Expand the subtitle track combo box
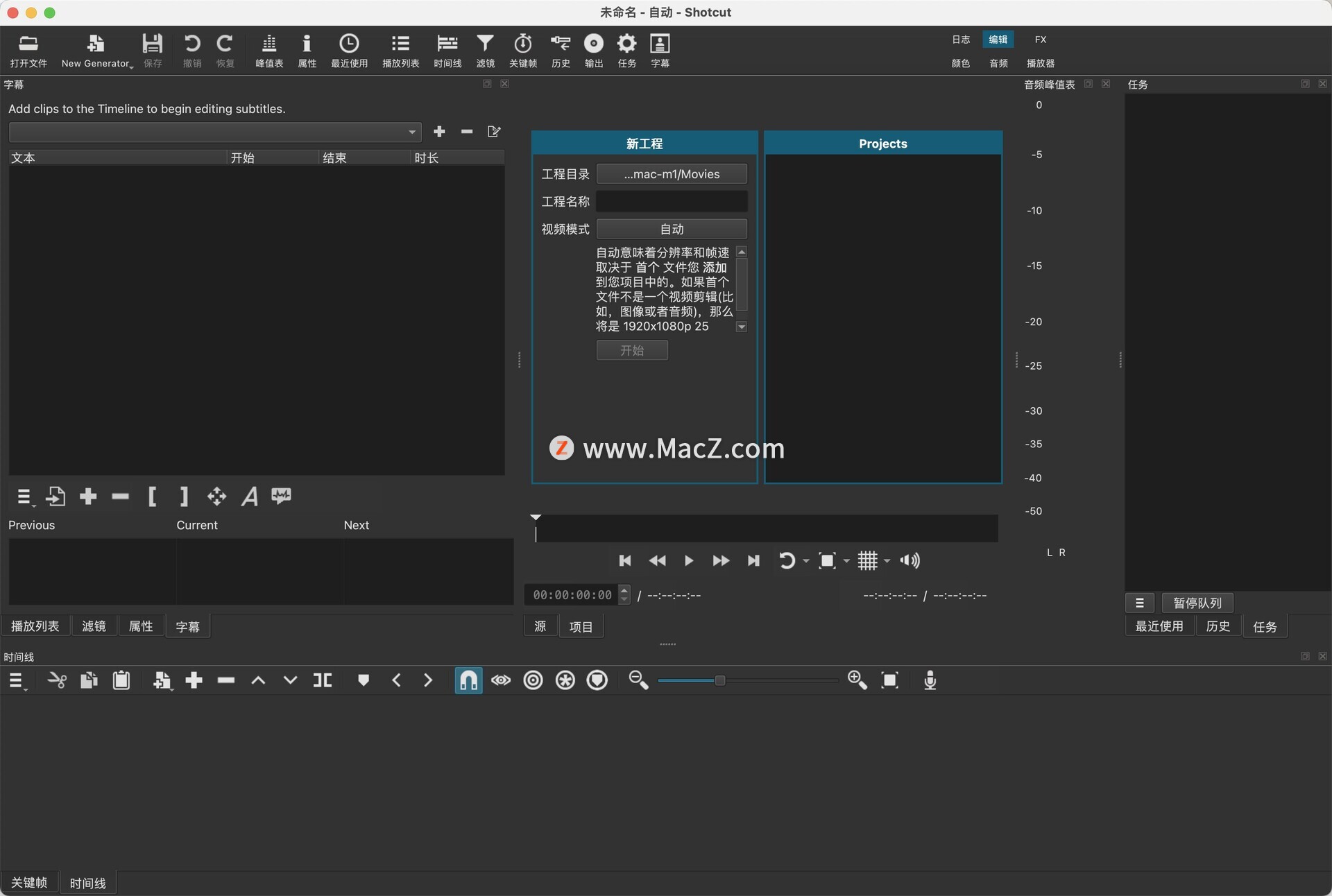1332x896 pixels. click(x=215, y=132)
